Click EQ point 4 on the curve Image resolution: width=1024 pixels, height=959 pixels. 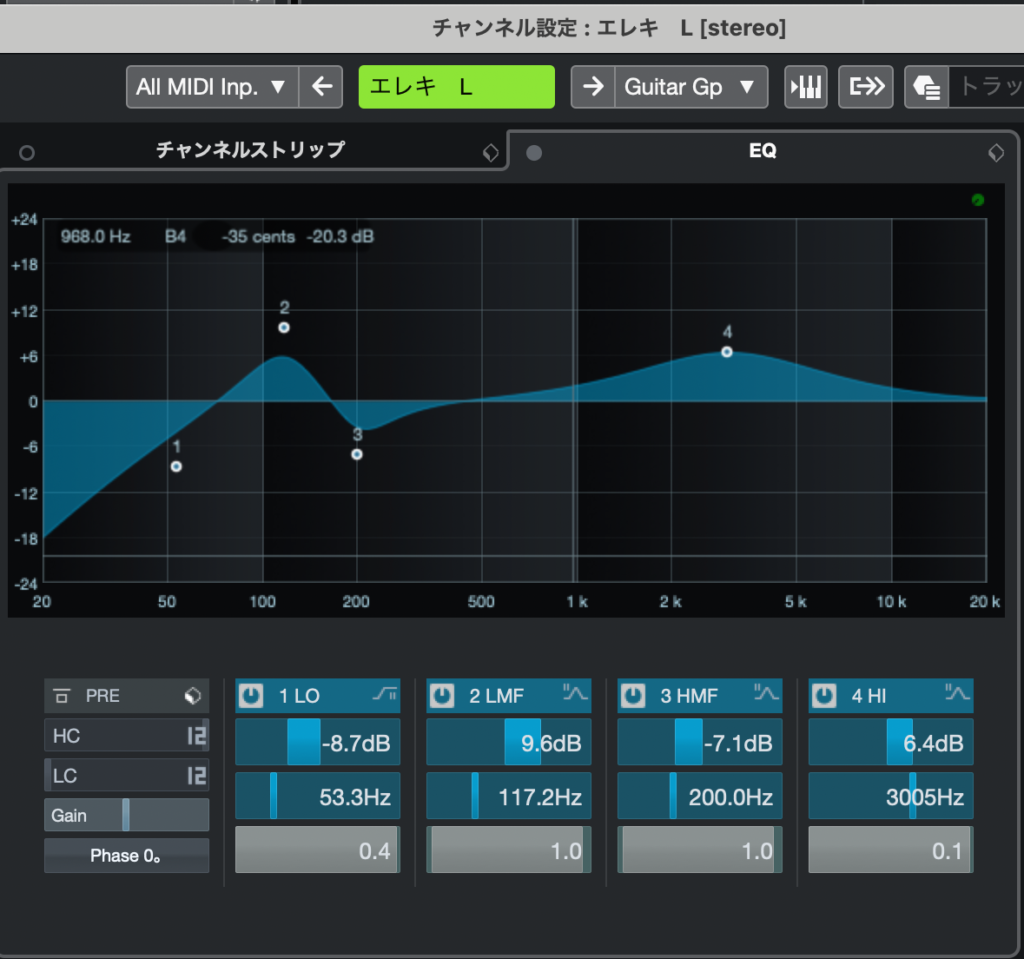(727, 352)
